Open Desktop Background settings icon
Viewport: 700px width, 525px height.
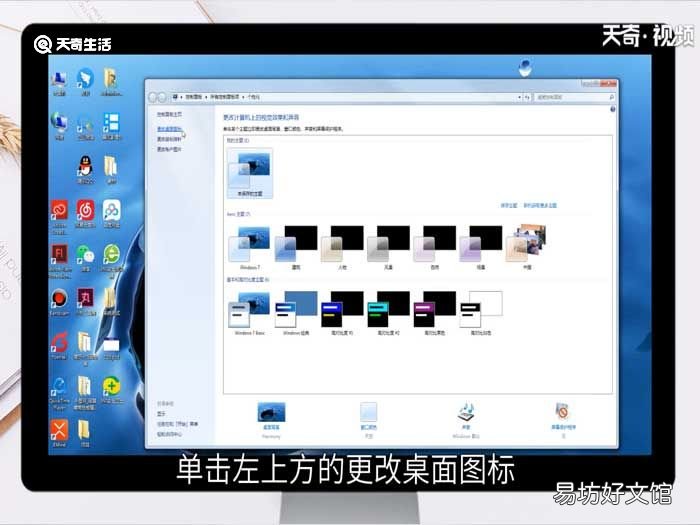click(x=271, y=412)
